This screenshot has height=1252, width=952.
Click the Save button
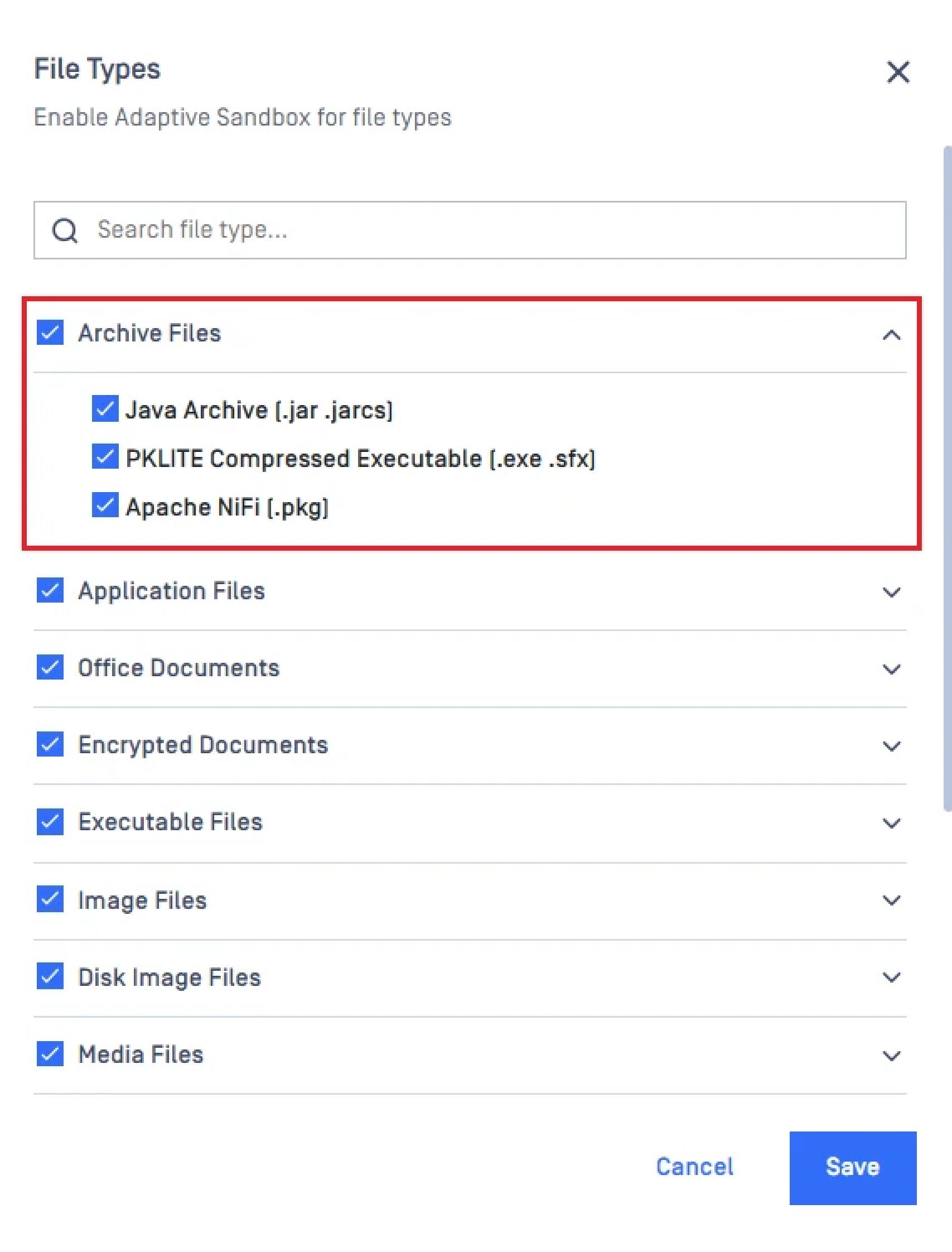[x=852, y=1168]
